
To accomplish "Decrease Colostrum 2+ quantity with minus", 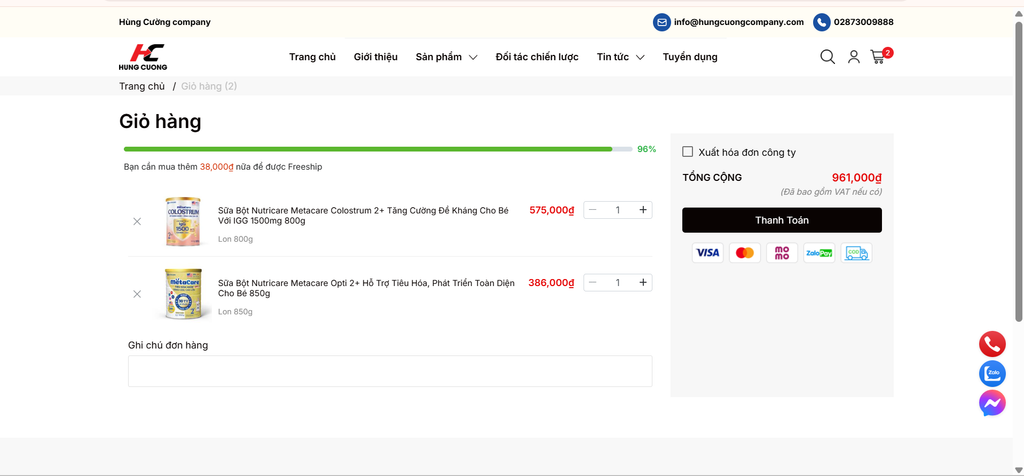I will (592, 210).
